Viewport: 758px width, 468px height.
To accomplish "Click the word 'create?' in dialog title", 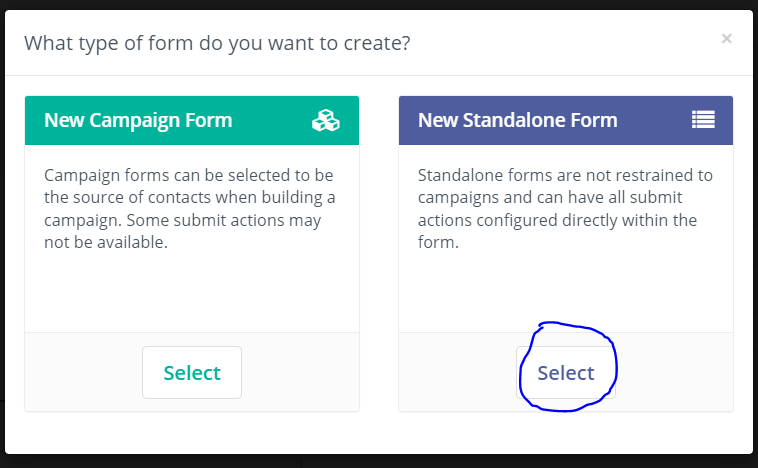I will 377,43.
